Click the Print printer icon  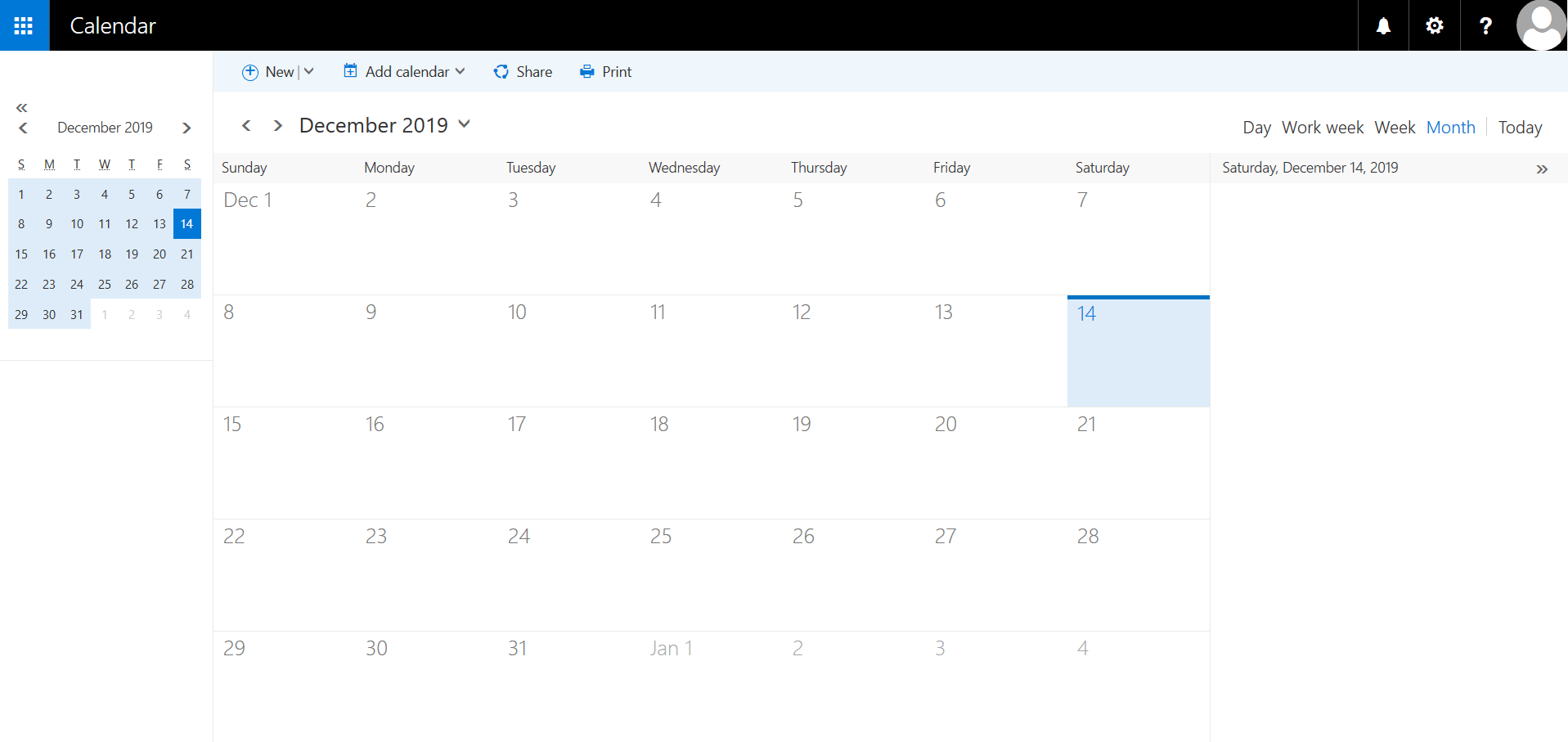tap(587, 72)
